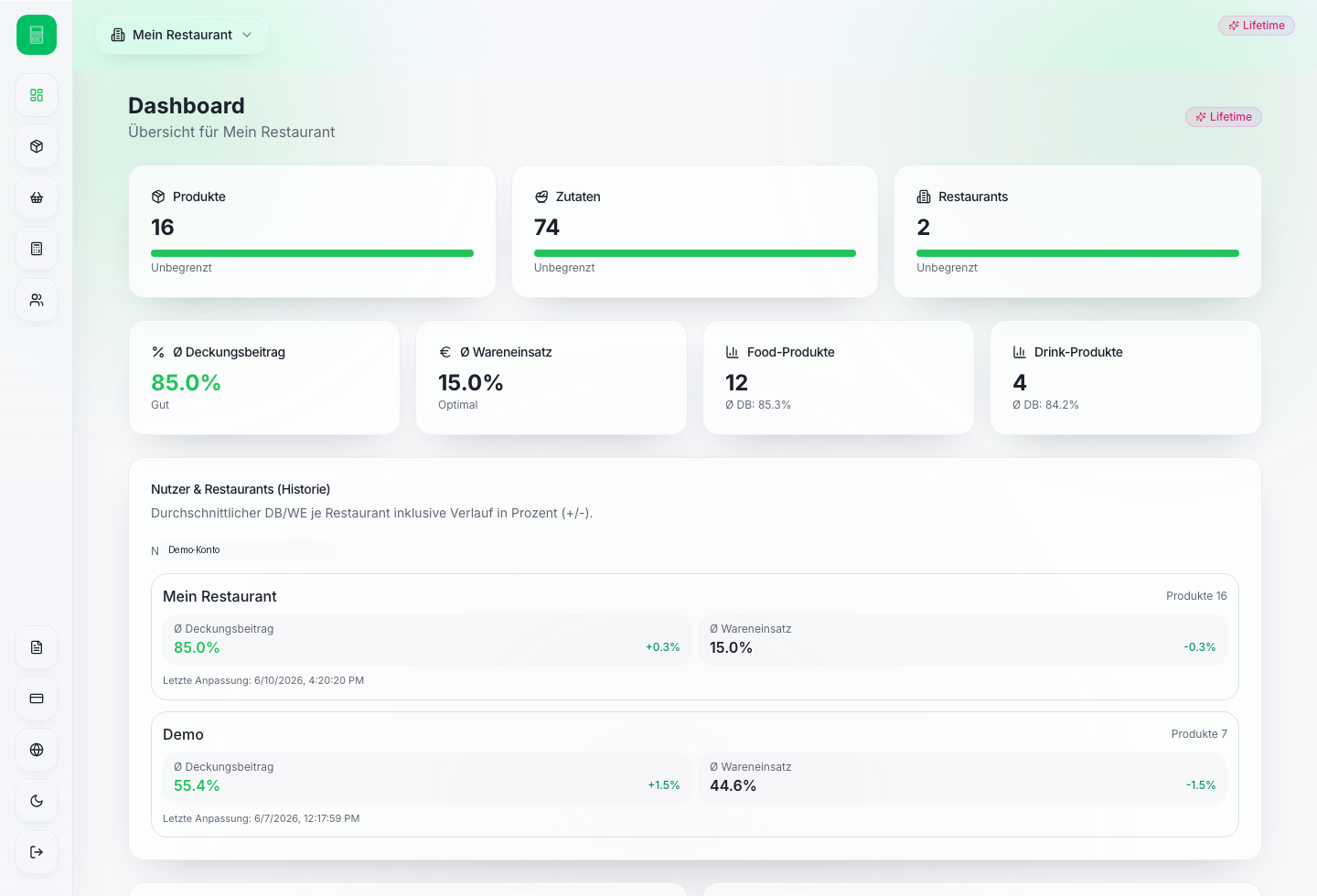Screen dimensions: 1317x896
Task: Click Produkte 7 label in Demo card
Action: (x=1199, y=734)
